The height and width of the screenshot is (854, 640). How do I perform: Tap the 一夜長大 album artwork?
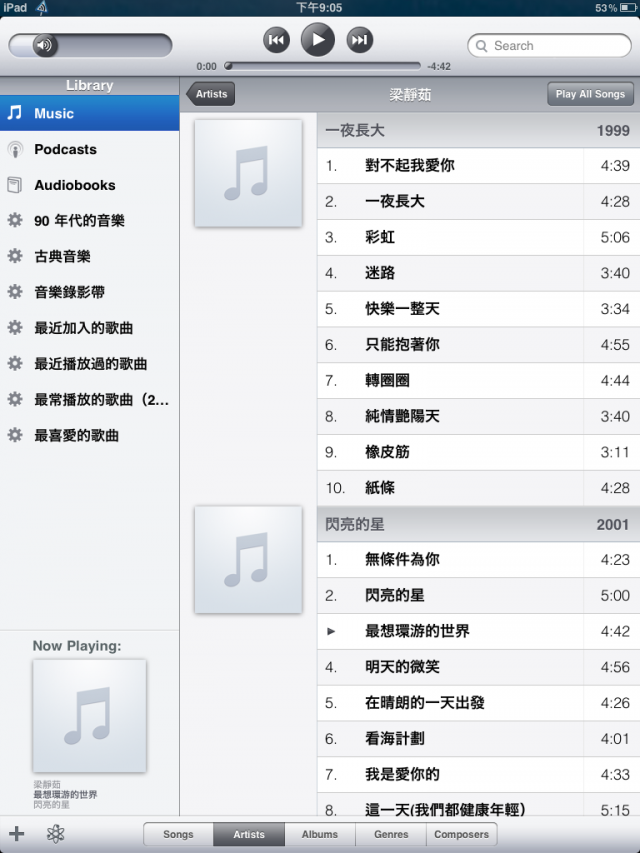pyautogui.click(x=248, y=173)
